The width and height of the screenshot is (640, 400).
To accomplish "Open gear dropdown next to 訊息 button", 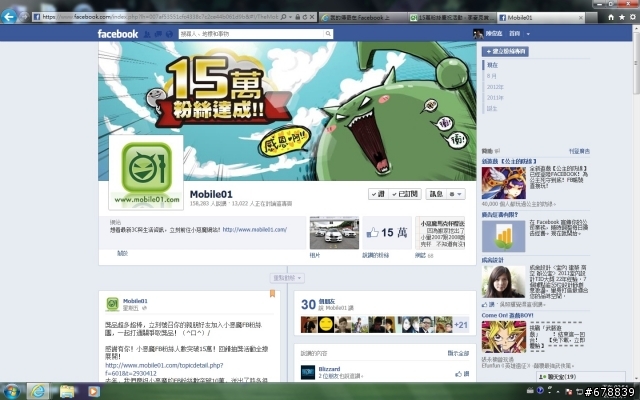I will click(x=456, y=194).
